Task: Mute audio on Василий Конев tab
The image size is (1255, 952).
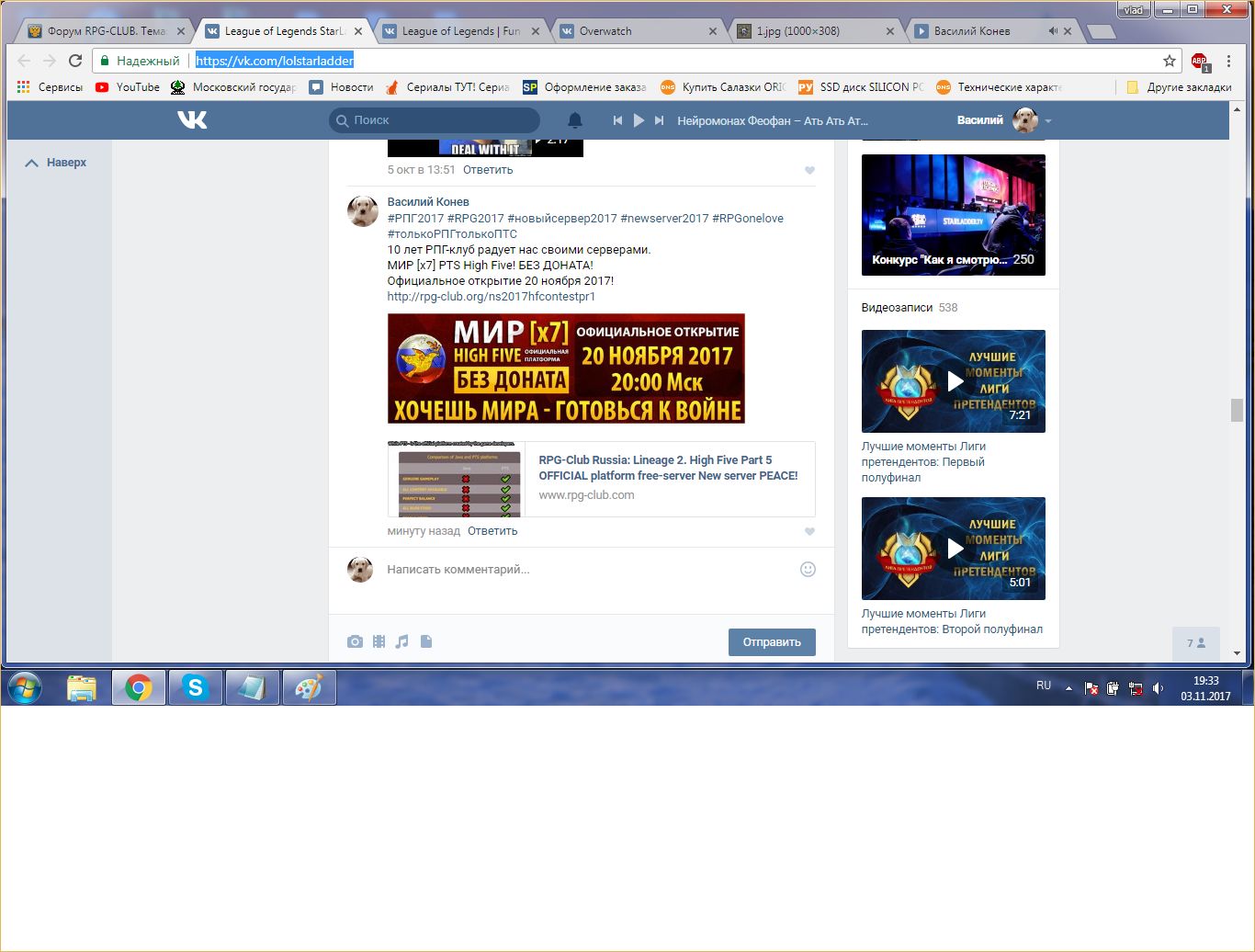Action: (1053, 31)
